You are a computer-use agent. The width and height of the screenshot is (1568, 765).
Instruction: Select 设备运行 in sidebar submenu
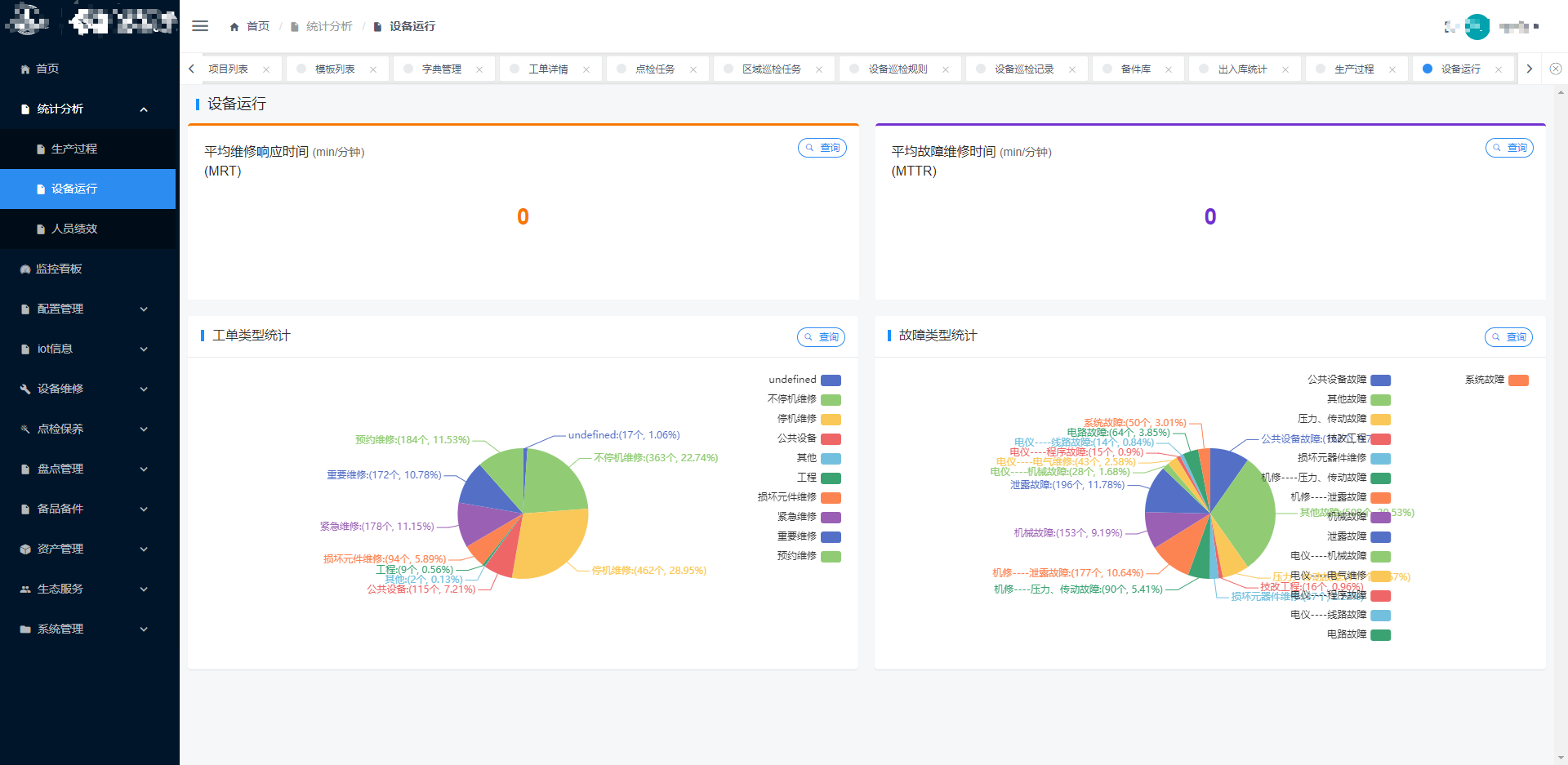pyautogui.click(x=88, y=189)
